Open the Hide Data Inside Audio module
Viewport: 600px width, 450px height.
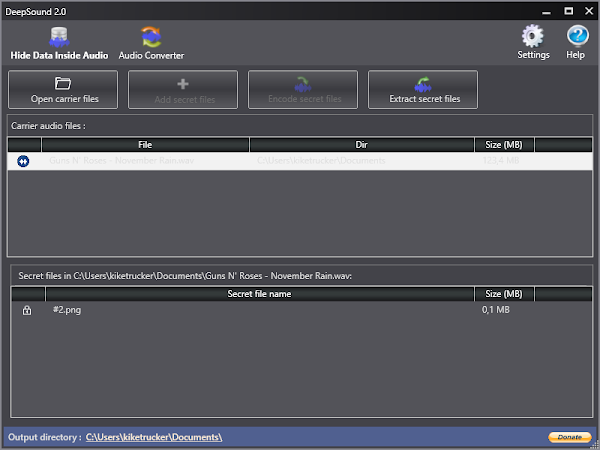(x=59, y=43)
